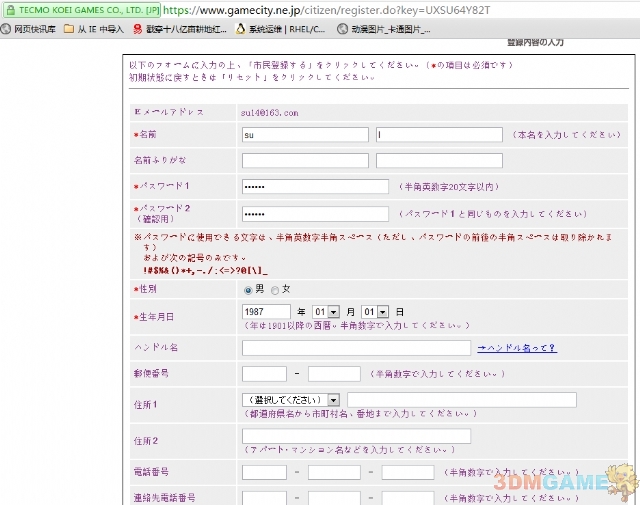Click the ハンドル名 text field
The width and height of the screenshot is (640, 505).
coord(356,348)
